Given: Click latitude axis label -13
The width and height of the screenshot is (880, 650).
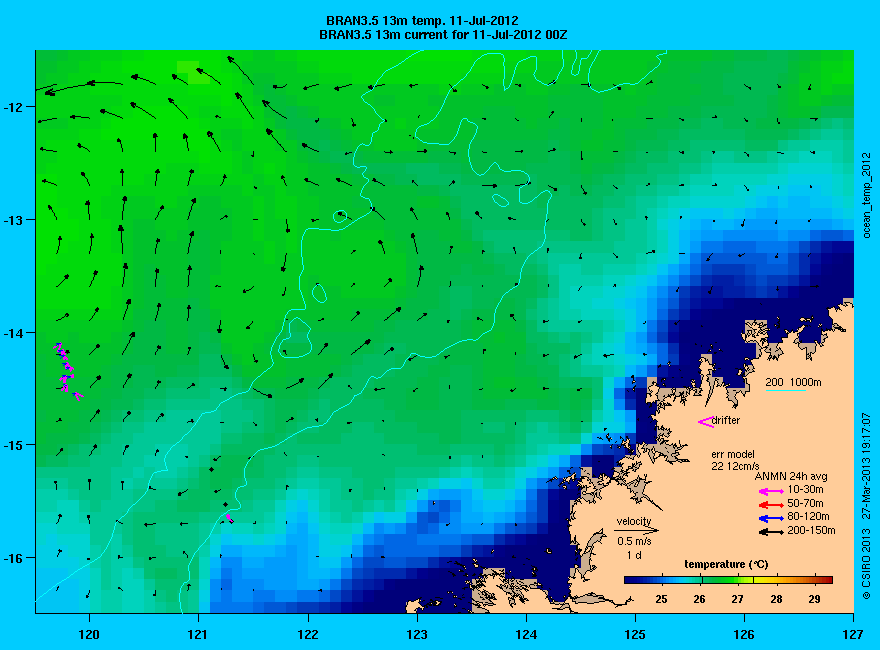Looking at the screenshot, I should [x=11, y=219].
